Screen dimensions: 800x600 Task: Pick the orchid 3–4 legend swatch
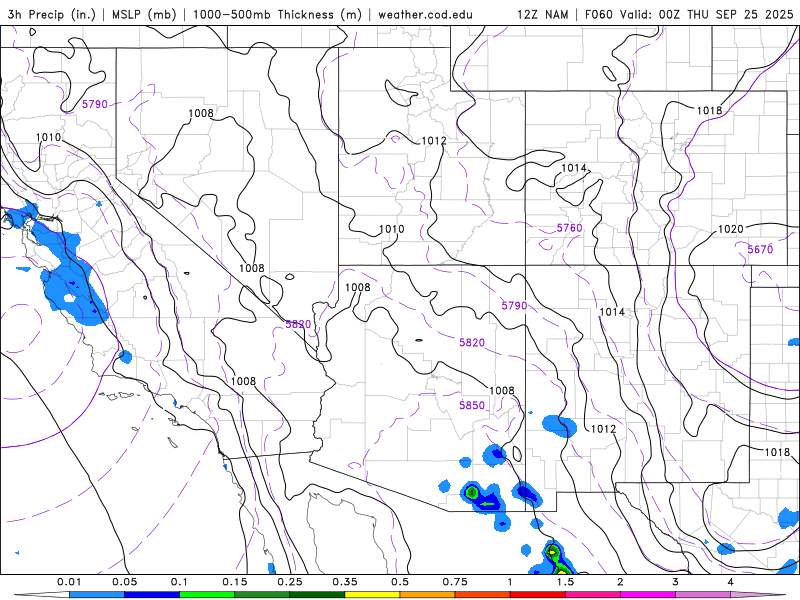coord(703,595)
